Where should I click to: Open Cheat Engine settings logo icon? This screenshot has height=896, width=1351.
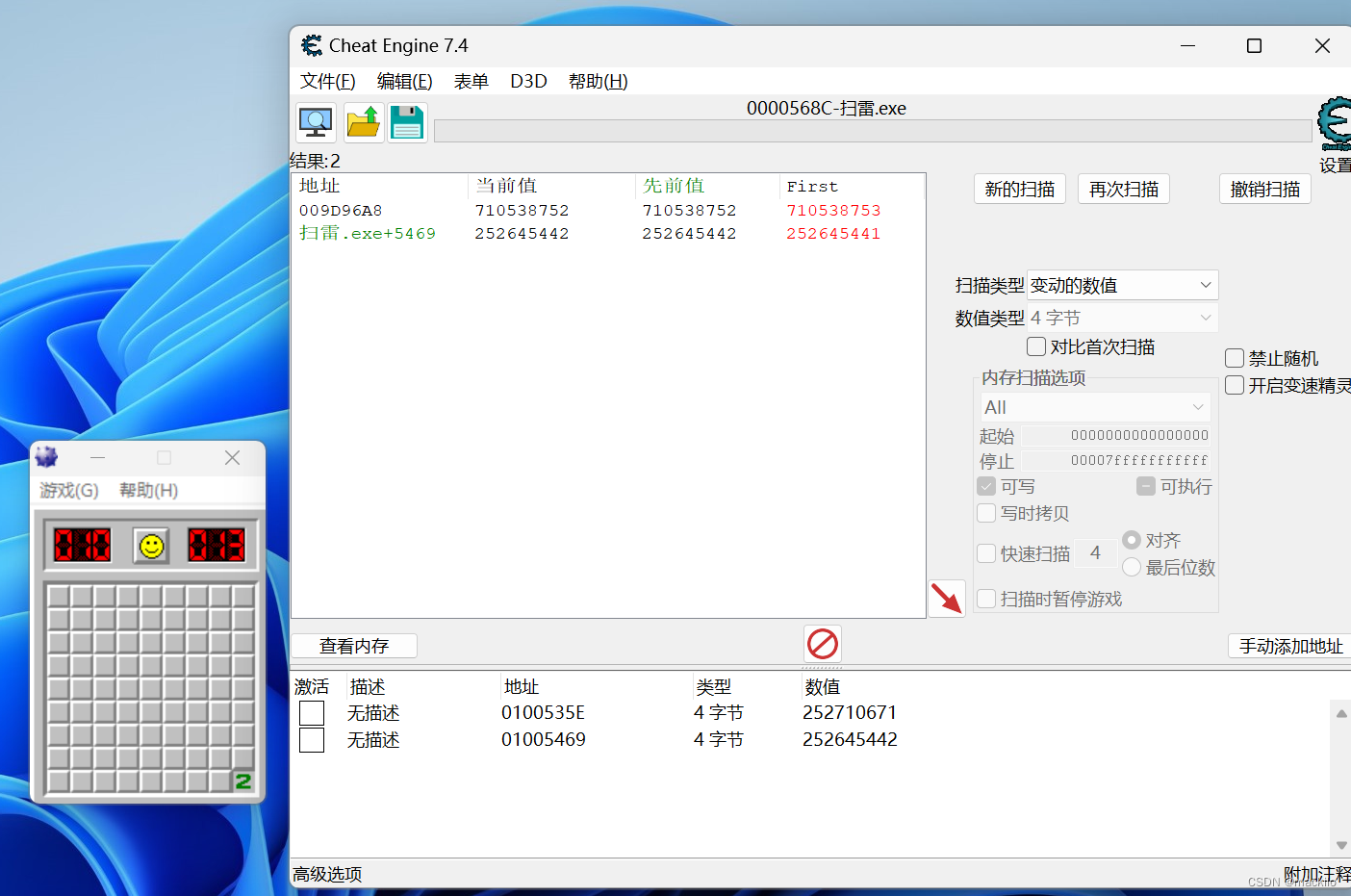(x=1335, y=124)
